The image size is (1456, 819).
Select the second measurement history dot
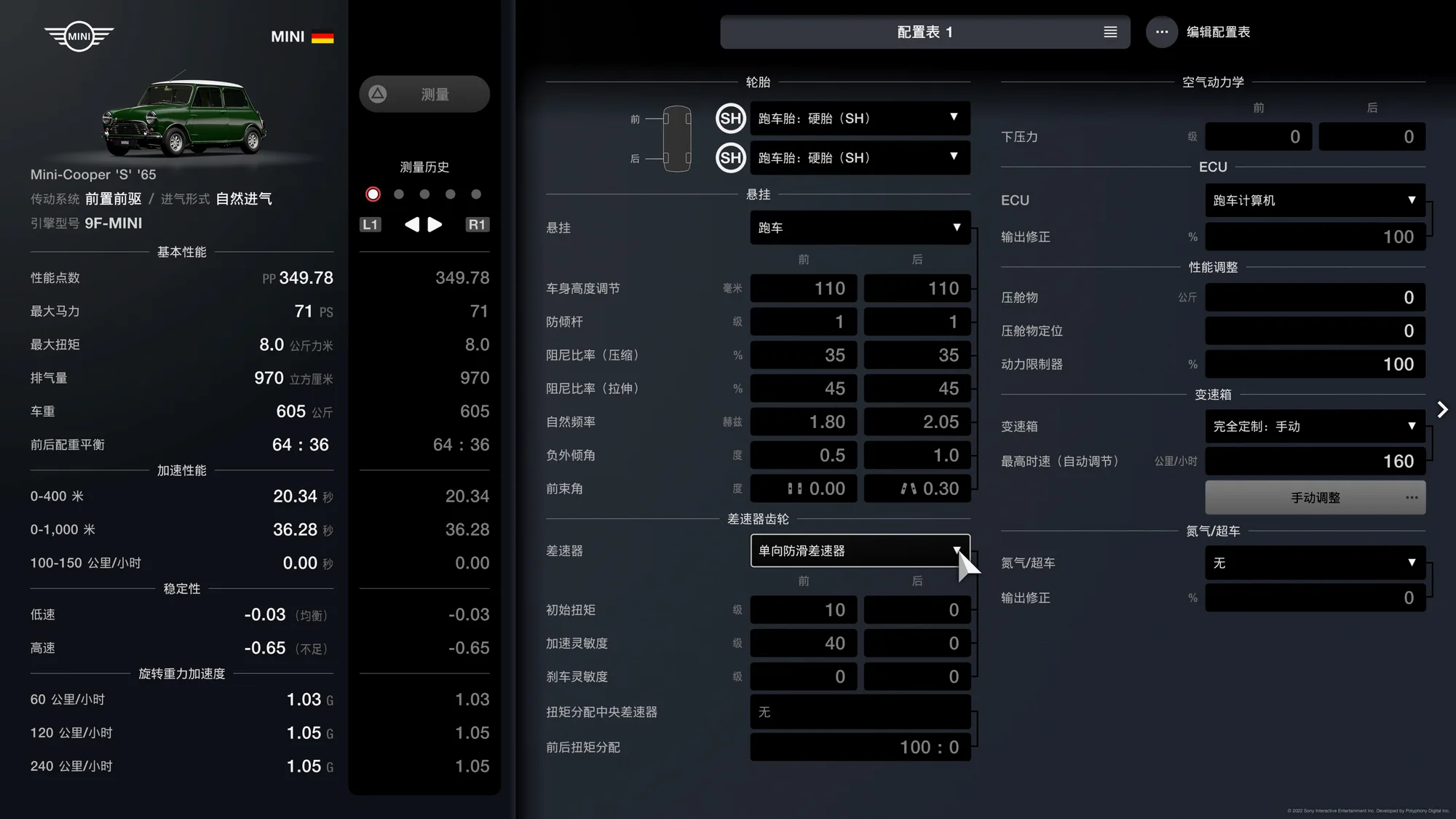point(399,194)
